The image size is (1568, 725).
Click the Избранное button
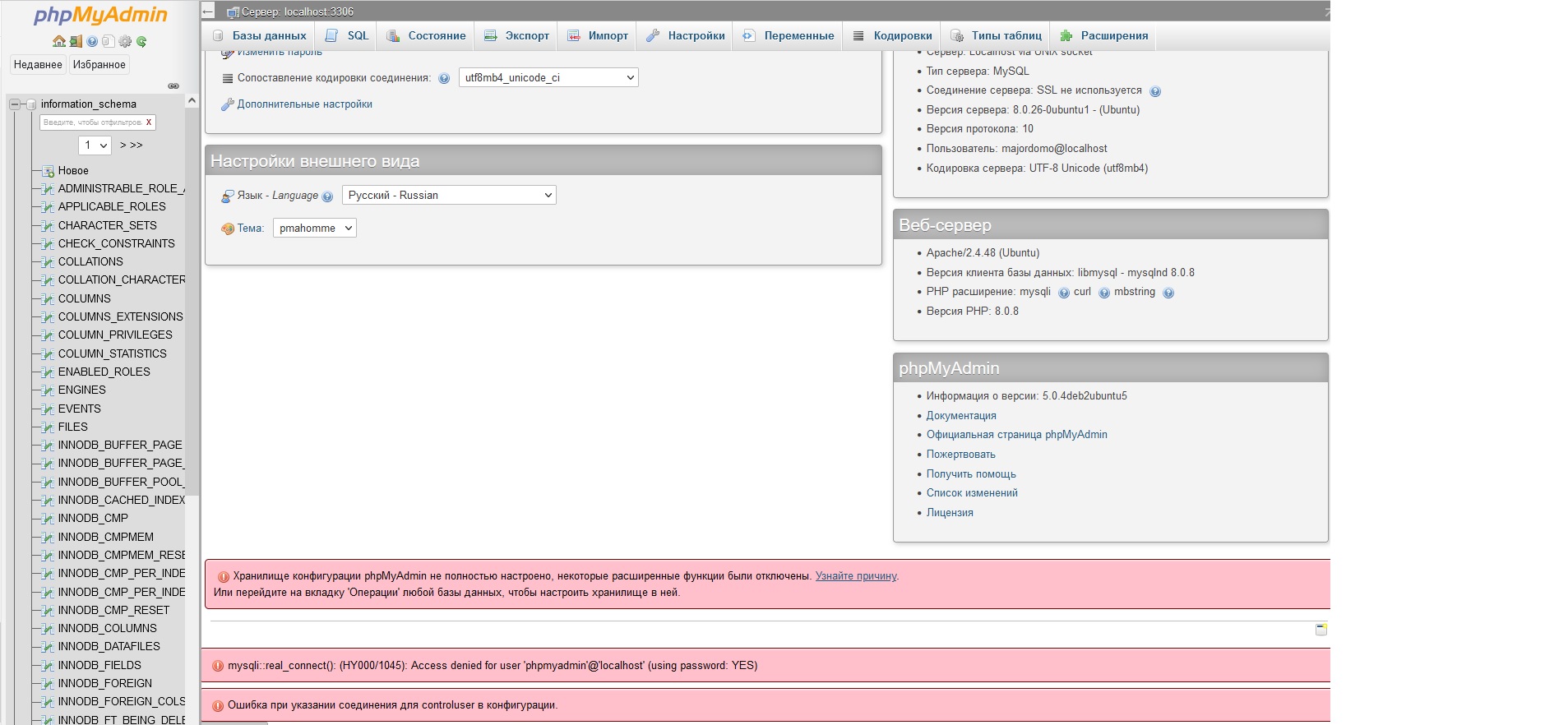pos(99,65)
